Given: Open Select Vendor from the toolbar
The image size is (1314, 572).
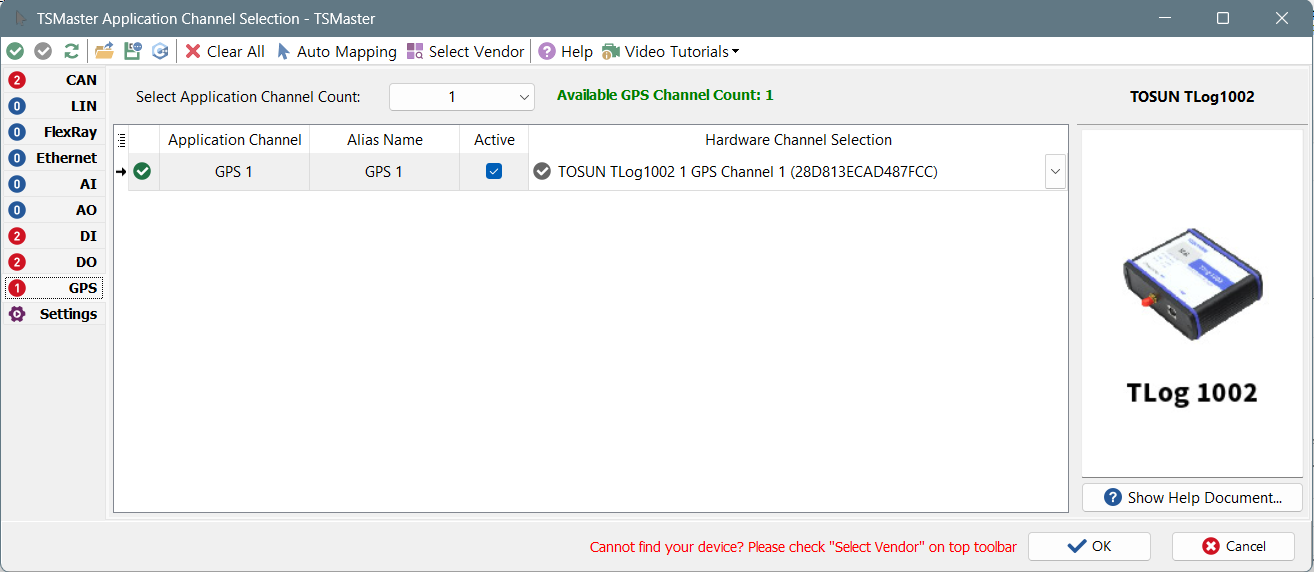Looking at the screenshot, I should 465,51.
